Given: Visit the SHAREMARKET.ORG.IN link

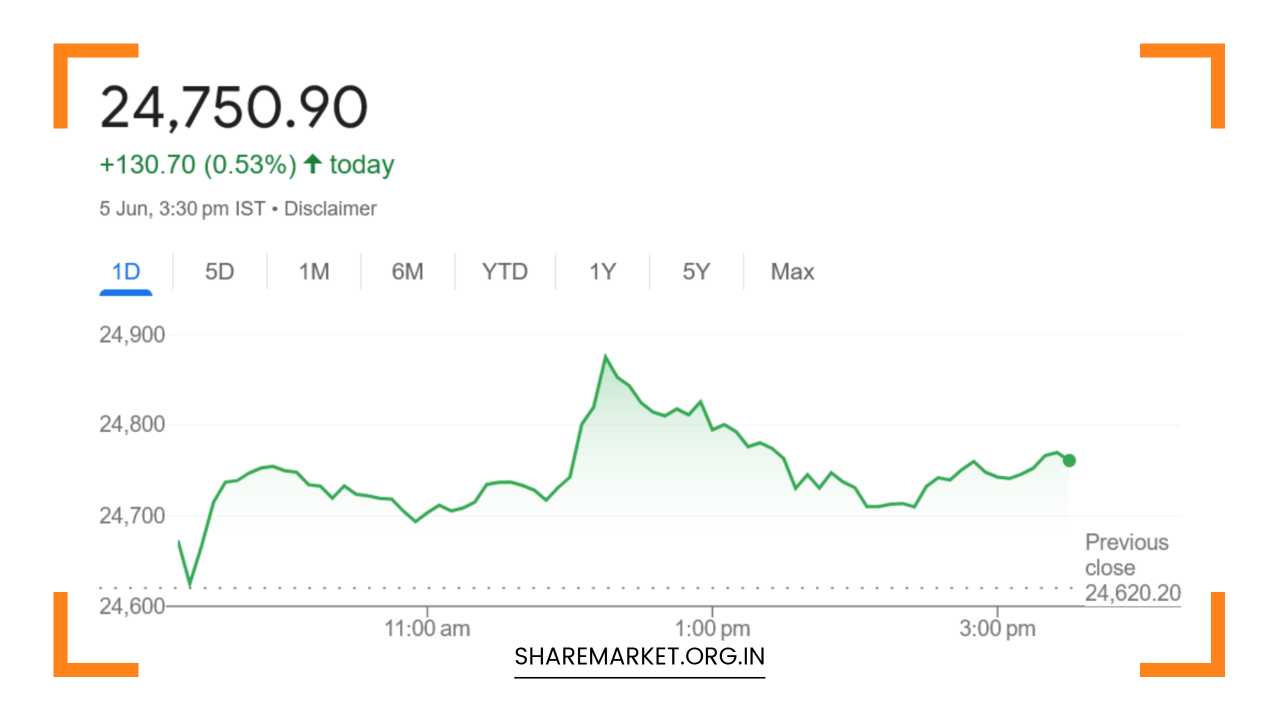Looking at the screenshot, I should click(x=639, y=656).
